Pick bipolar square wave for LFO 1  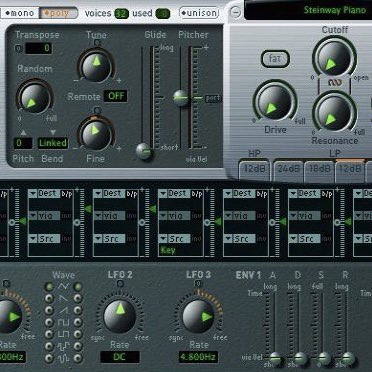[x=49, y=322]
